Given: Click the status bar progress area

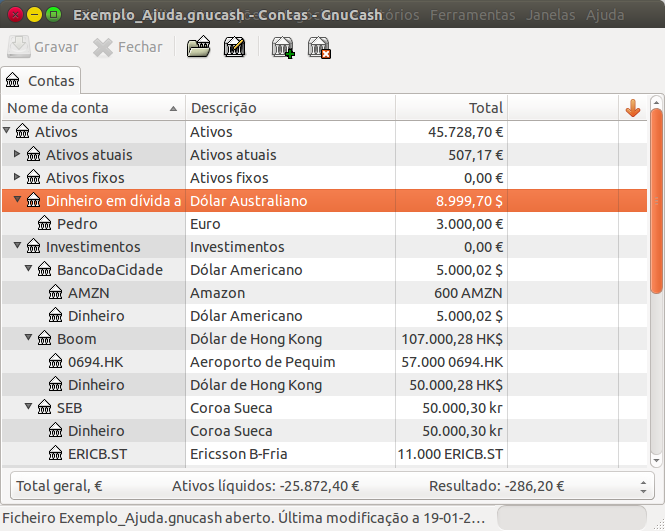Looking at the screenshot, I should pyautogui.click(x=572, y=517).
